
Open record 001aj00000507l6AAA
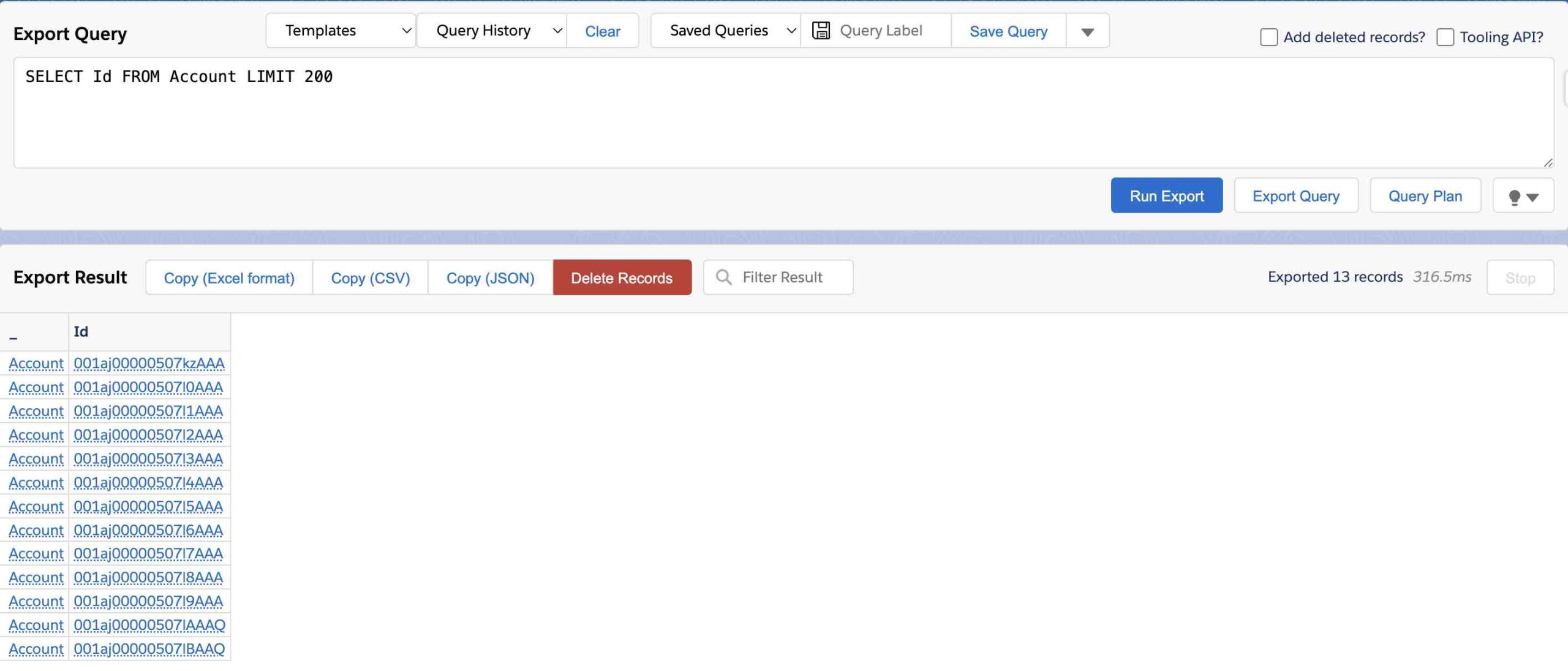coord(148,531)
